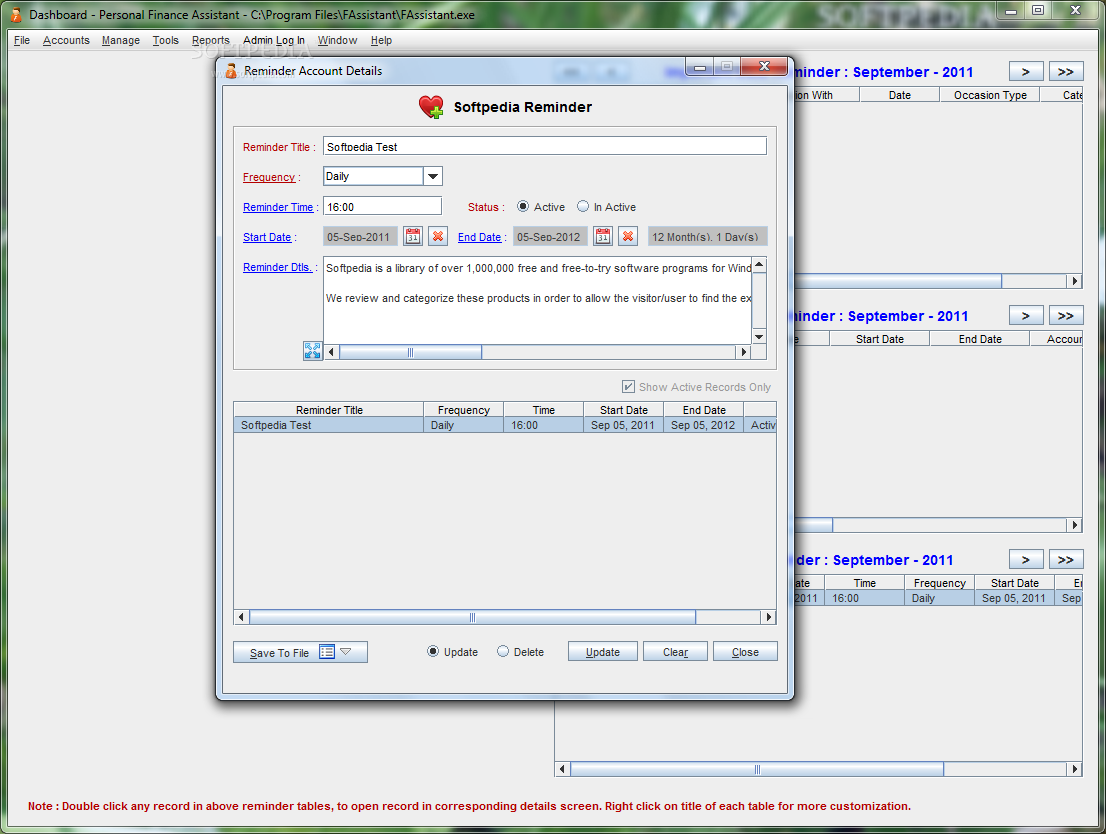Open the Save To File dropdown triangle
The height and width of the screenshot is (834, 1106).
[346, 652]
